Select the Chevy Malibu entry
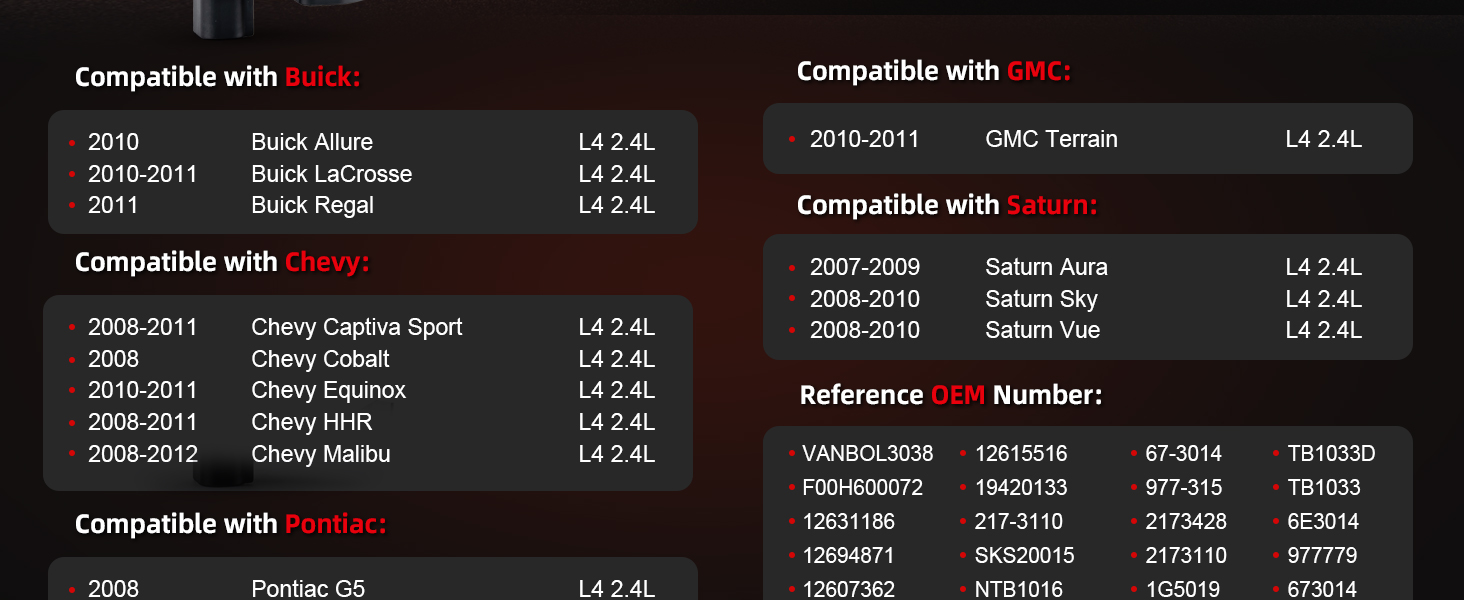Screen dimensions: 1464x600 [320, 454]
